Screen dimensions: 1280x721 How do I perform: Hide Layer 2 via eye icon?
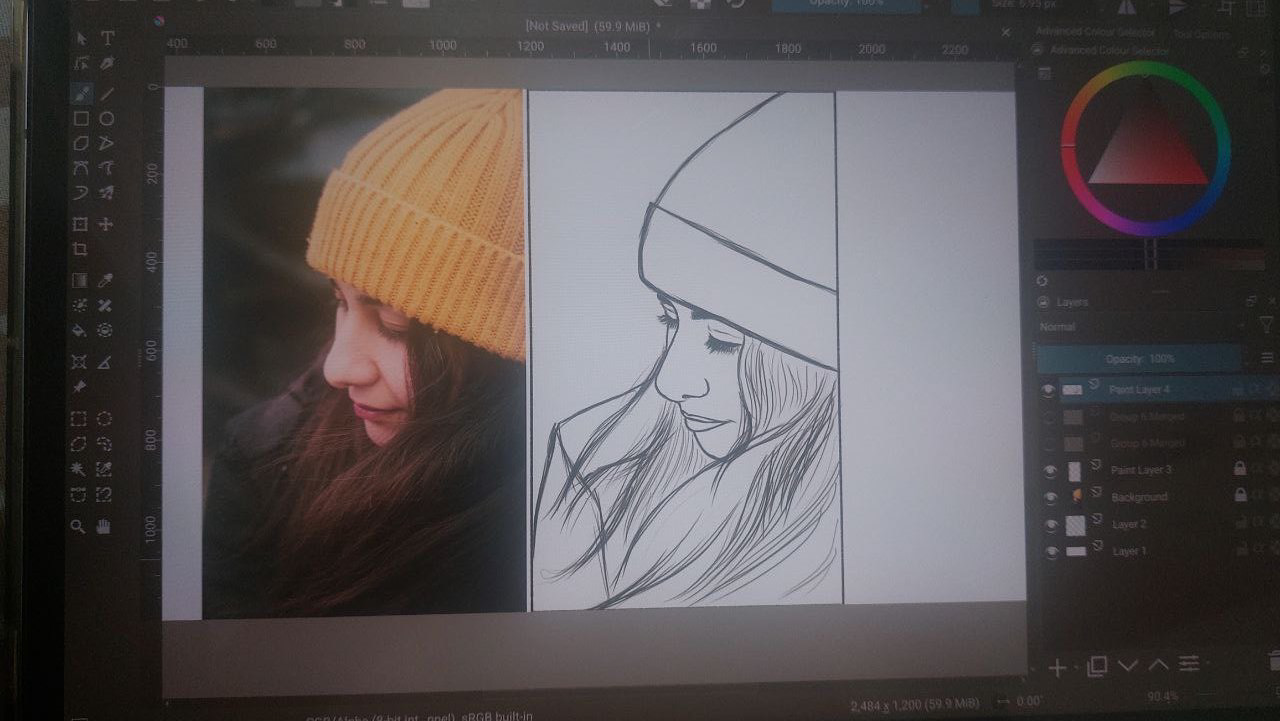click(1051, 524)
